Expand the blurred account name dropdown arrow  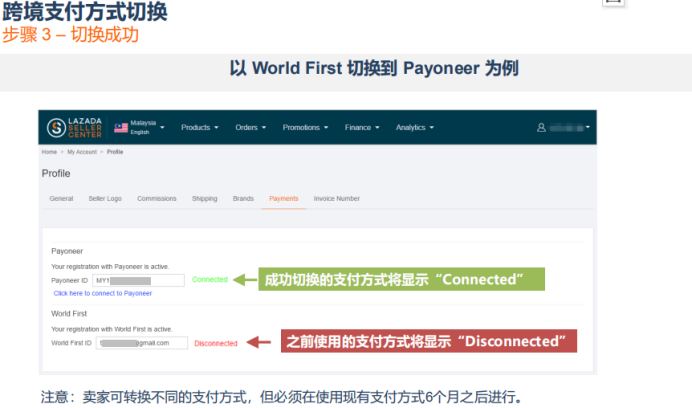point(587,127)
